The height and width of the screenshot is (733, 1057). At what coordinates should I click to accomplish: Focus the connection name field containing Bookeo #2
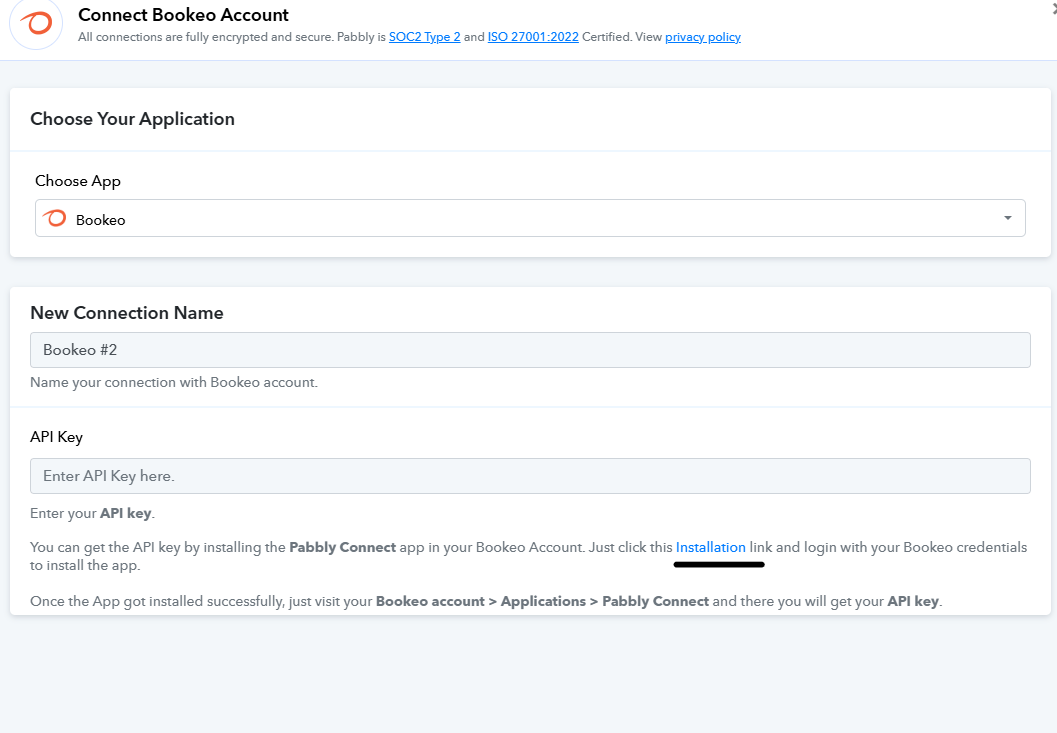(530, 350)
